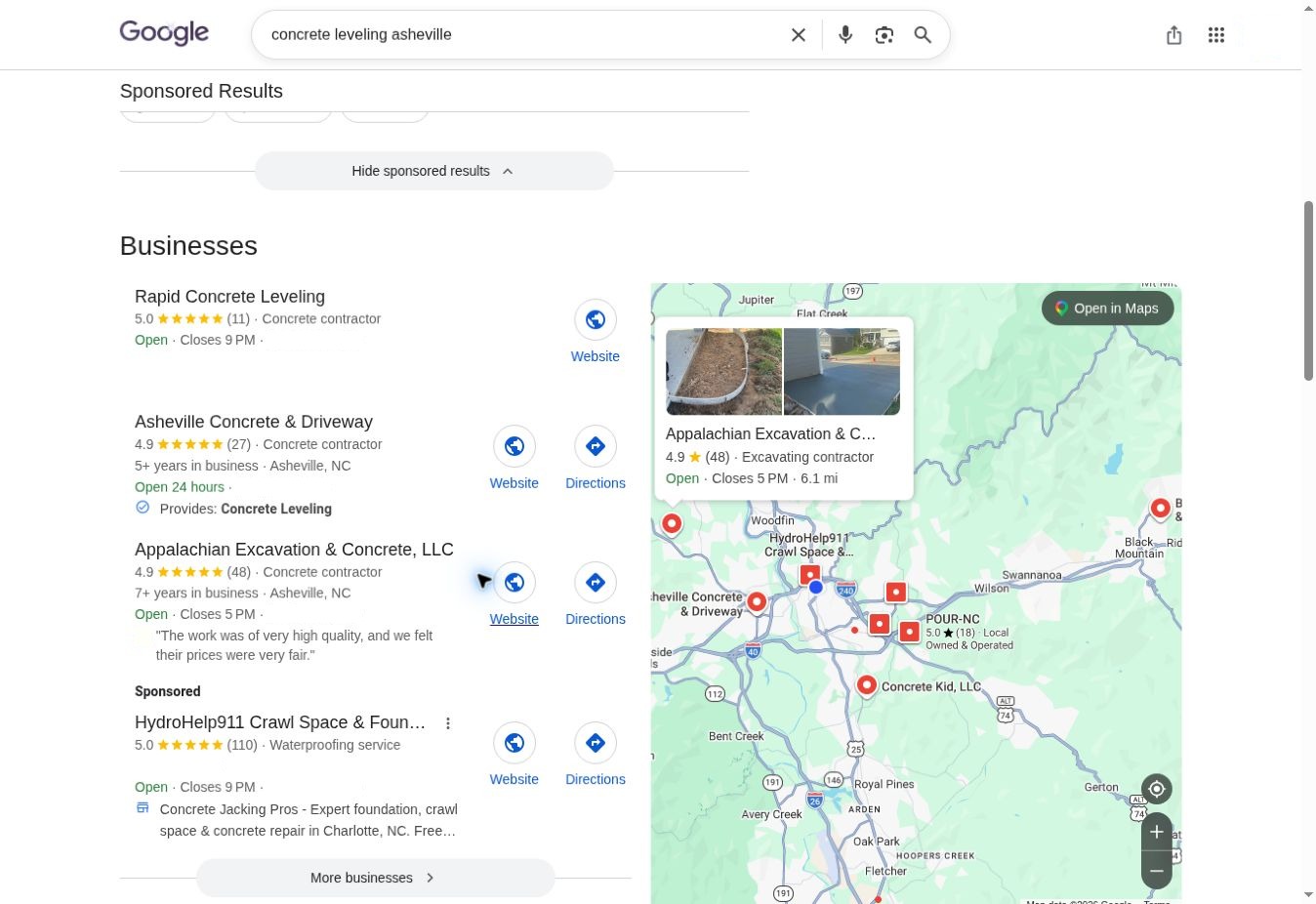This screenshot has height=904, width=1316.
Task: Open HydroHelp911 three-dot options menu
Action: pyautogui.click(x=448, y=723)
